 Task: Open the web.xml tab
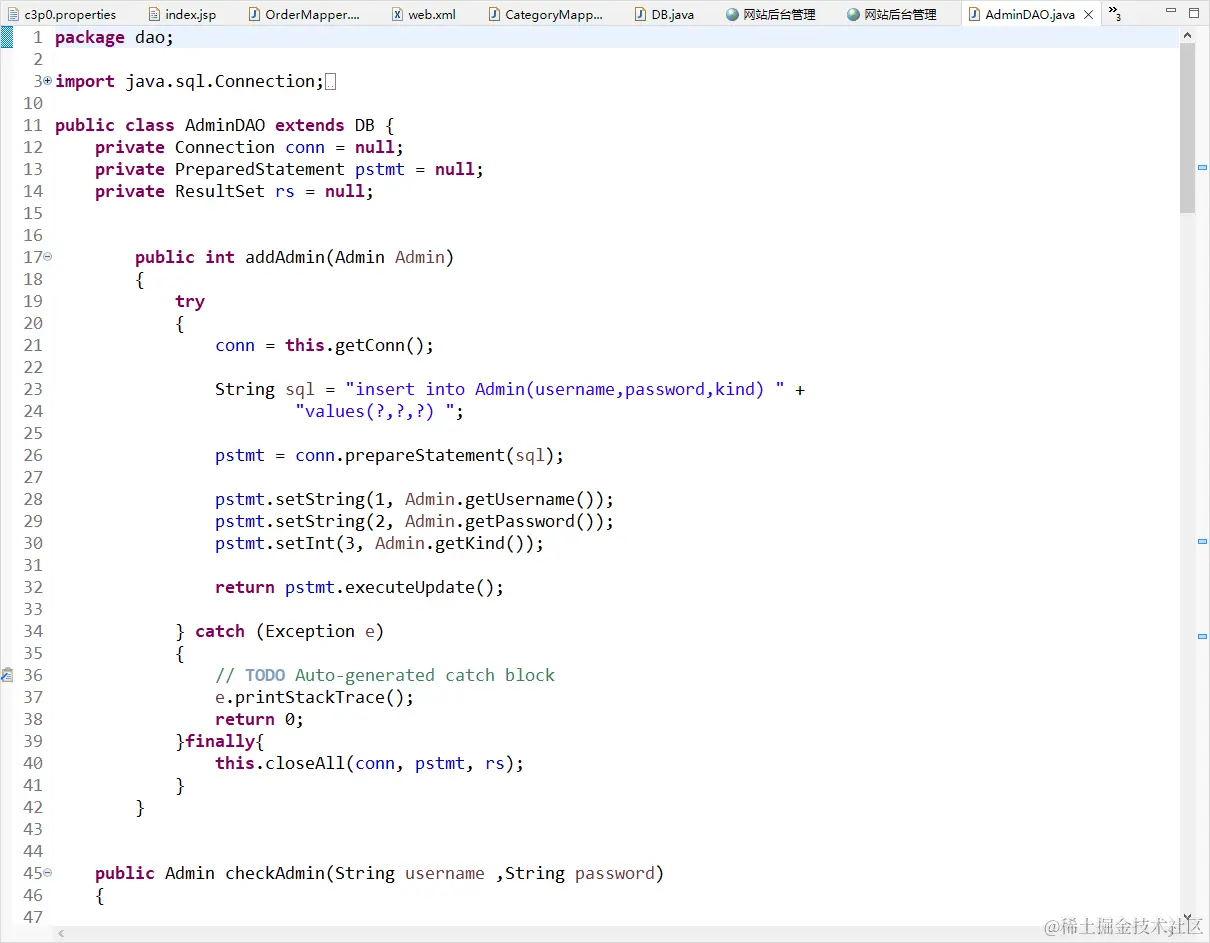pyautogui.click(x=424, y=14)
